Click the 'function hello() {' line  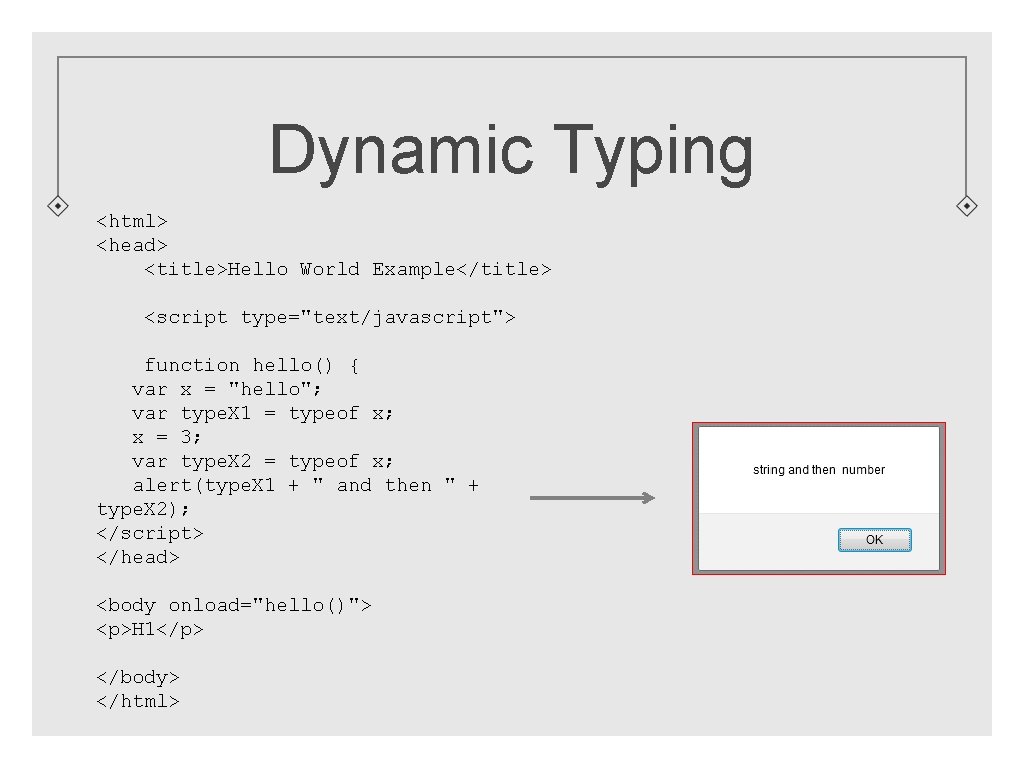251,366
